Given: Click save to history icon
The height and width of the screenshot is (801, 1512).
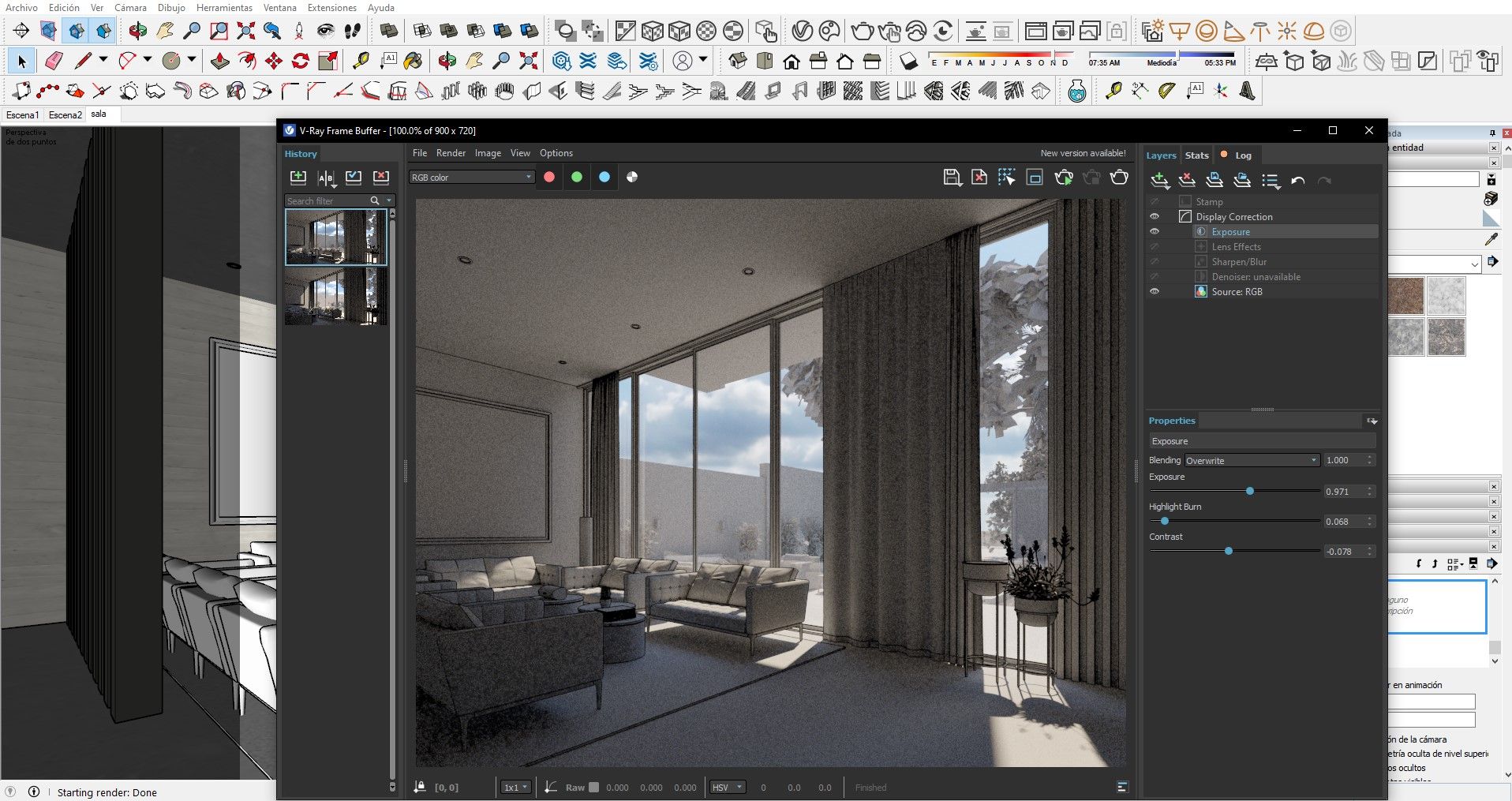Looking at the screenshot, I should (298, 178).
